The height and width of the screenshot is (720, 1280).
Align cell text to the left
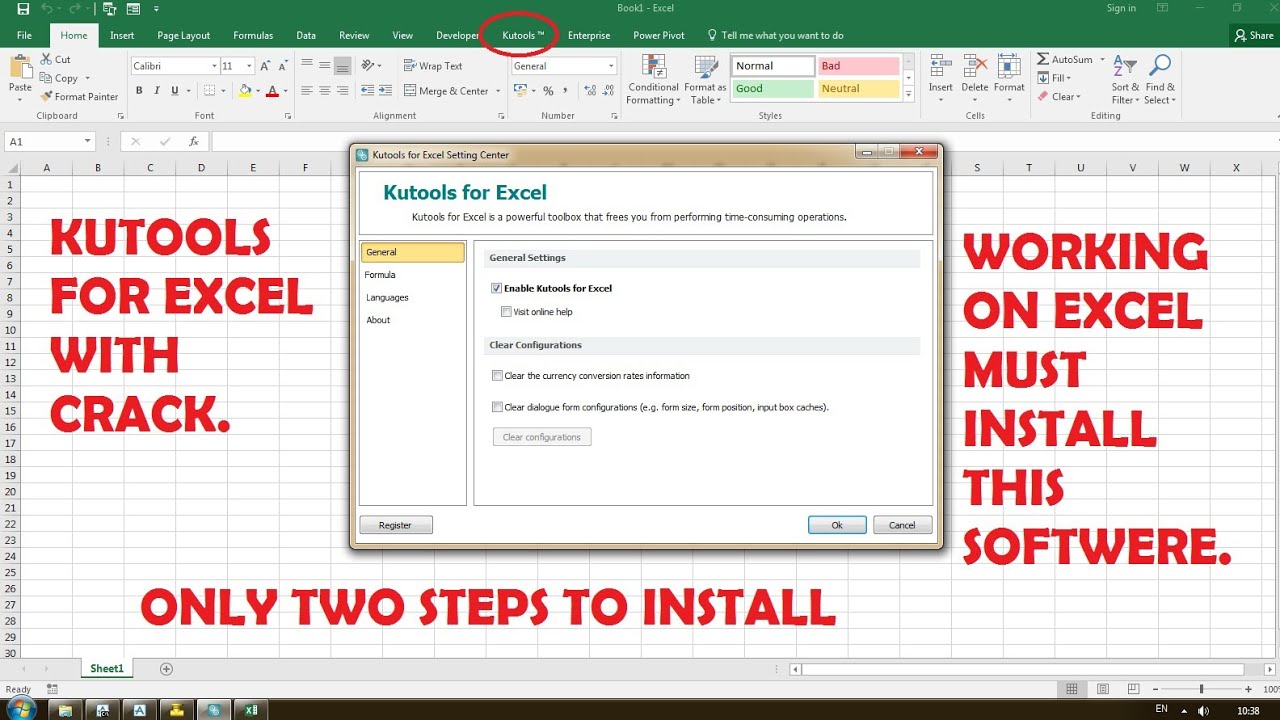[x=307, y=91]
